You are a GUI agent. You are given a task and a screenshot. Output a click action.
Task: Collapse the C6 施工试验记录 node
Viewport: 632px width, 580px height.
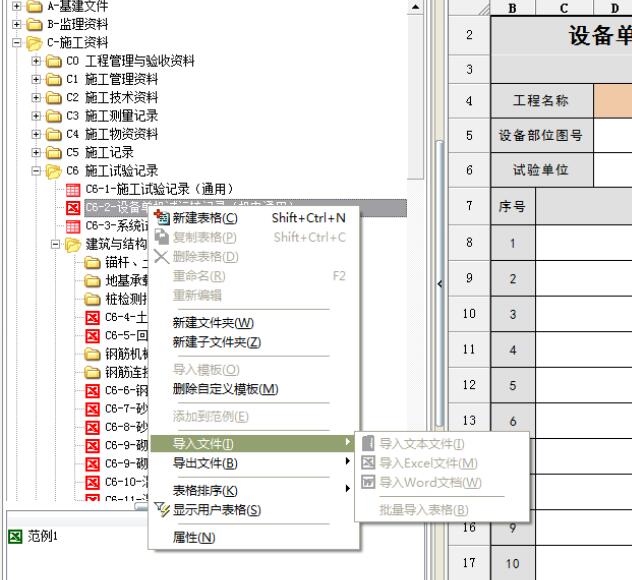(36, 170)
